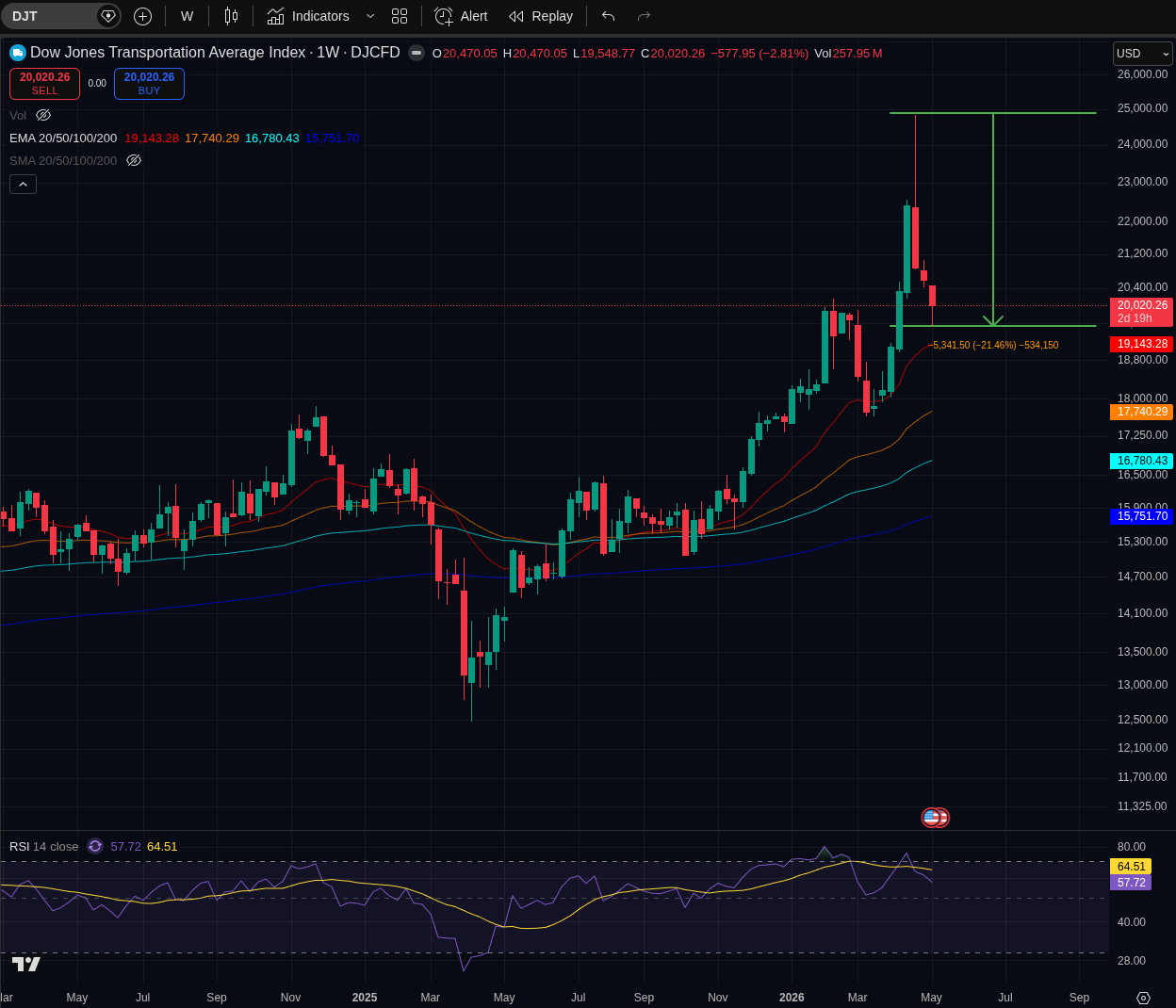
Task: Click the undo arrow icon
Action: click(608, 16)
